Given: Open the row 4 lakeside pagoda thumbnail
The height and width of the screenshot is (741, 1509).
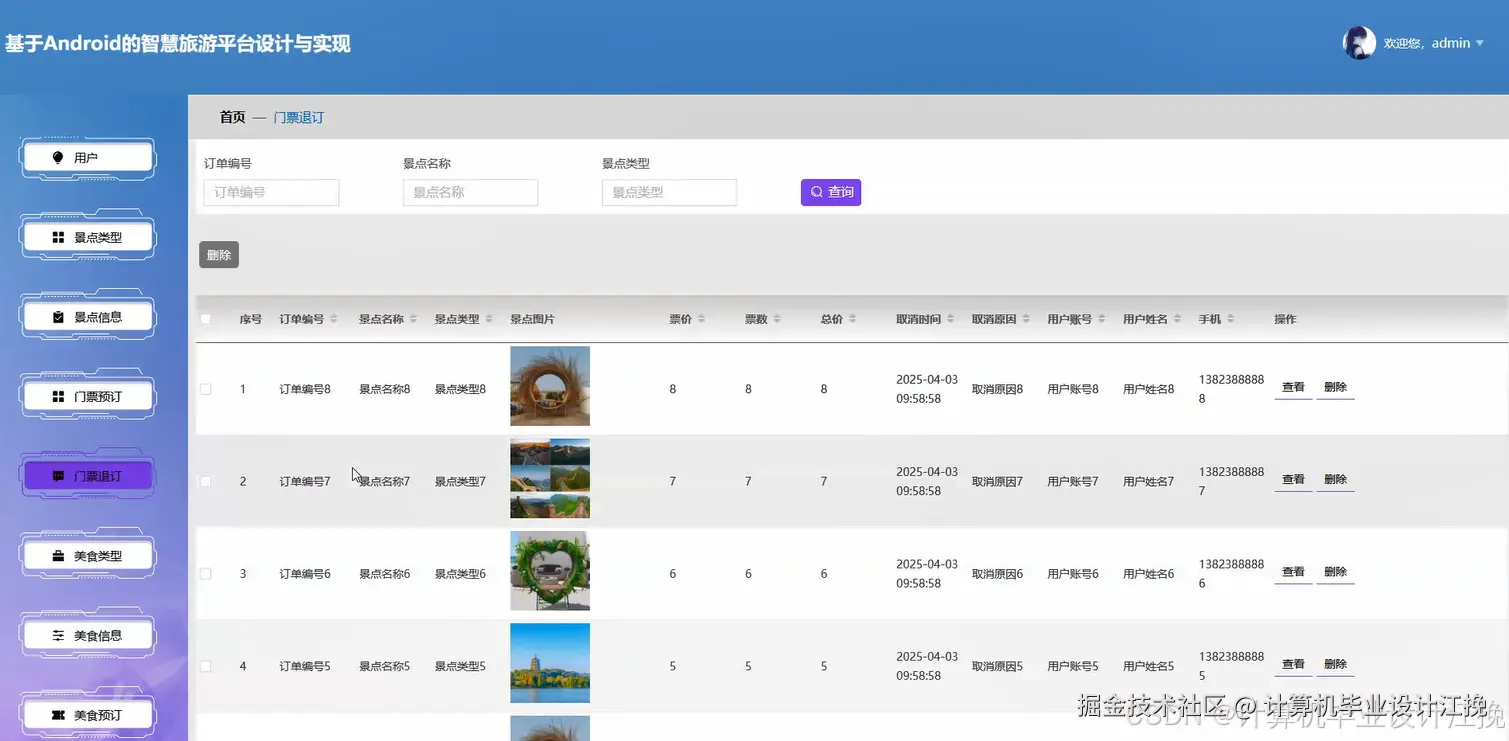Looking at the screenshot, I should click(550, 663).
